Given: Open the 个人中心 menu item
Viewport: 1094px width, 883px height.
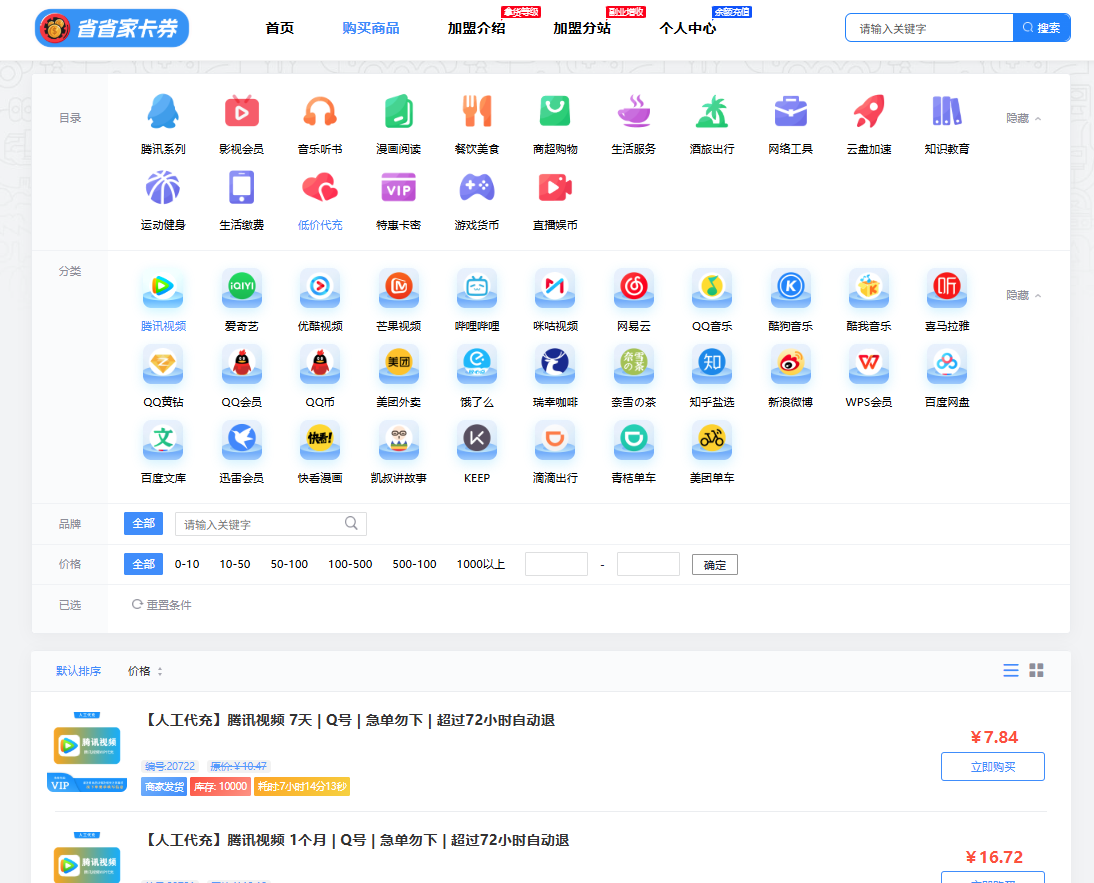Looking at the screenshot, I should (687, 28).
